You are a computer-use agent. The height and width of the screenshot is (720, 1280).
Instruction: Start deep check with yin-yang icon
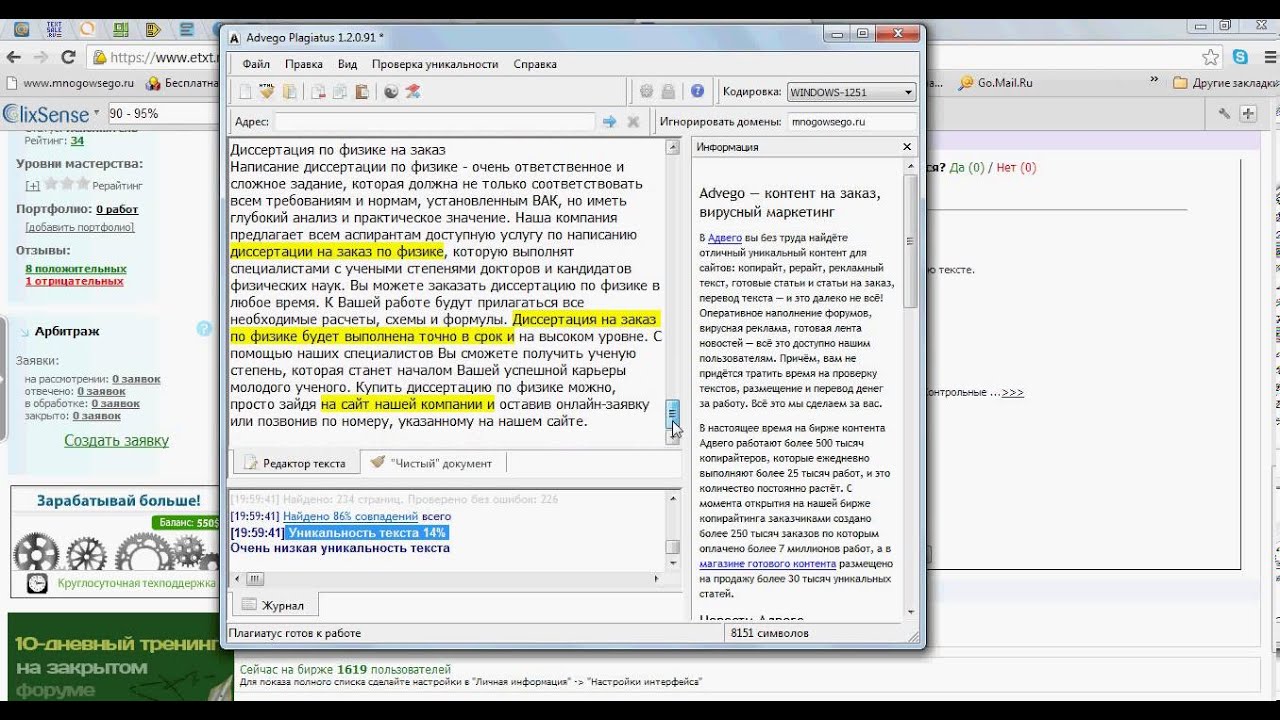(391, 92)
